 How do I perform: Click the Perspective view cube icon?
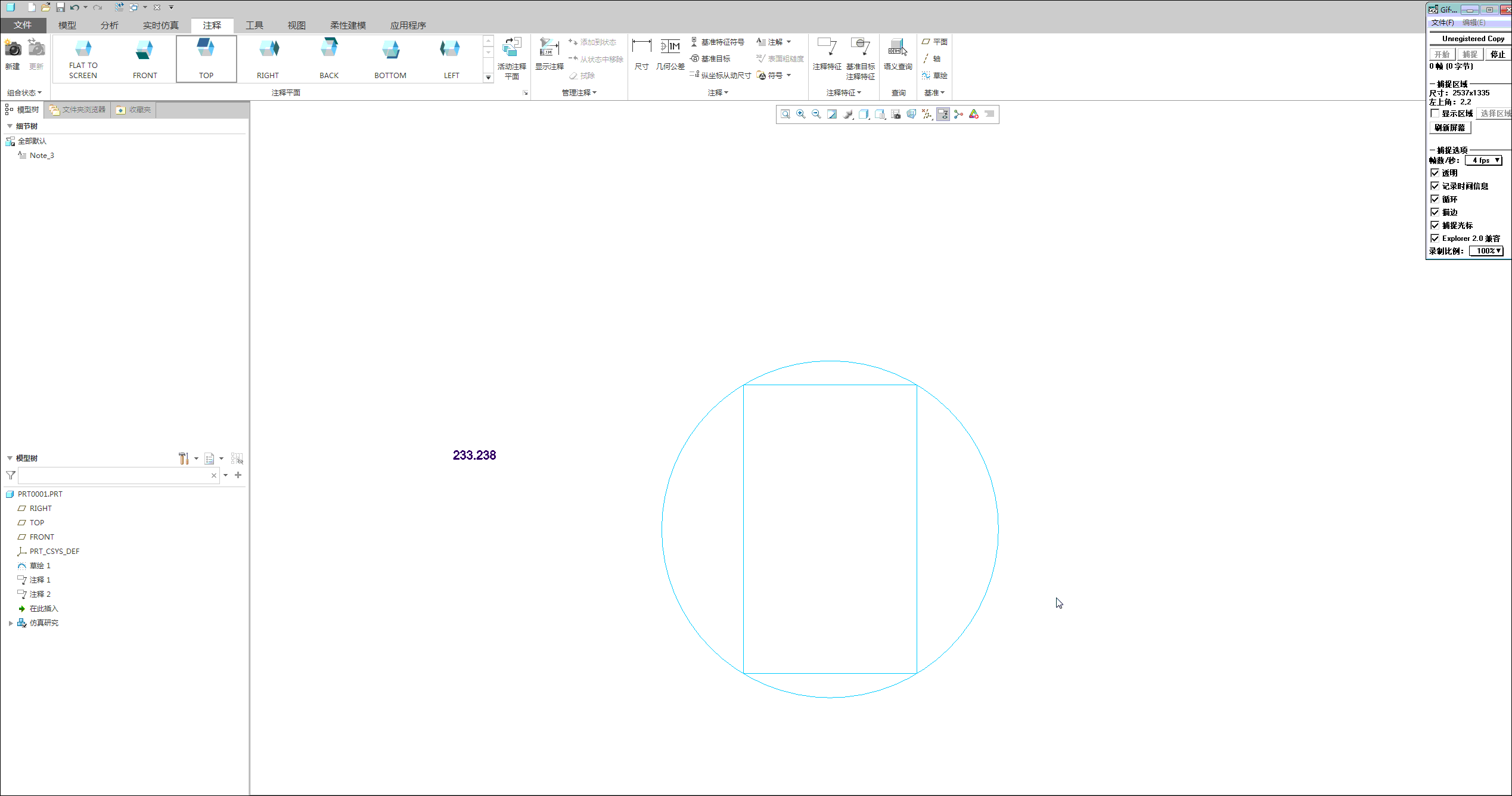pyautogui.click(x=911, y=114)
